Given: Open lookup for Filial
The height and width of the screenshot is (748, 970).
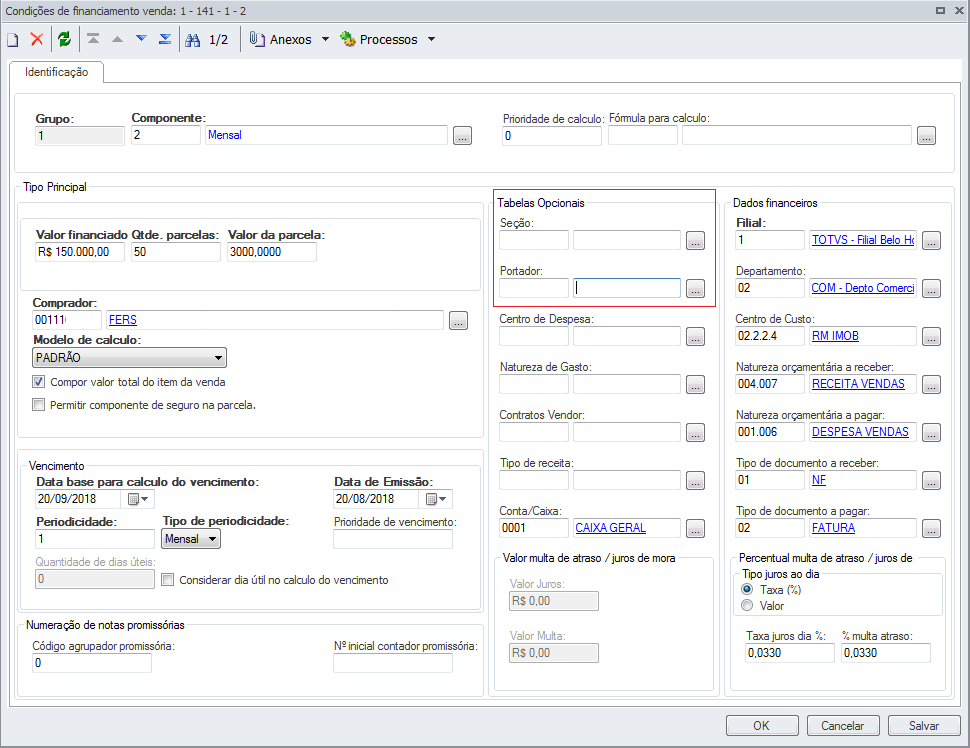Looking at the screenshot, I should [x=932, y=241].
